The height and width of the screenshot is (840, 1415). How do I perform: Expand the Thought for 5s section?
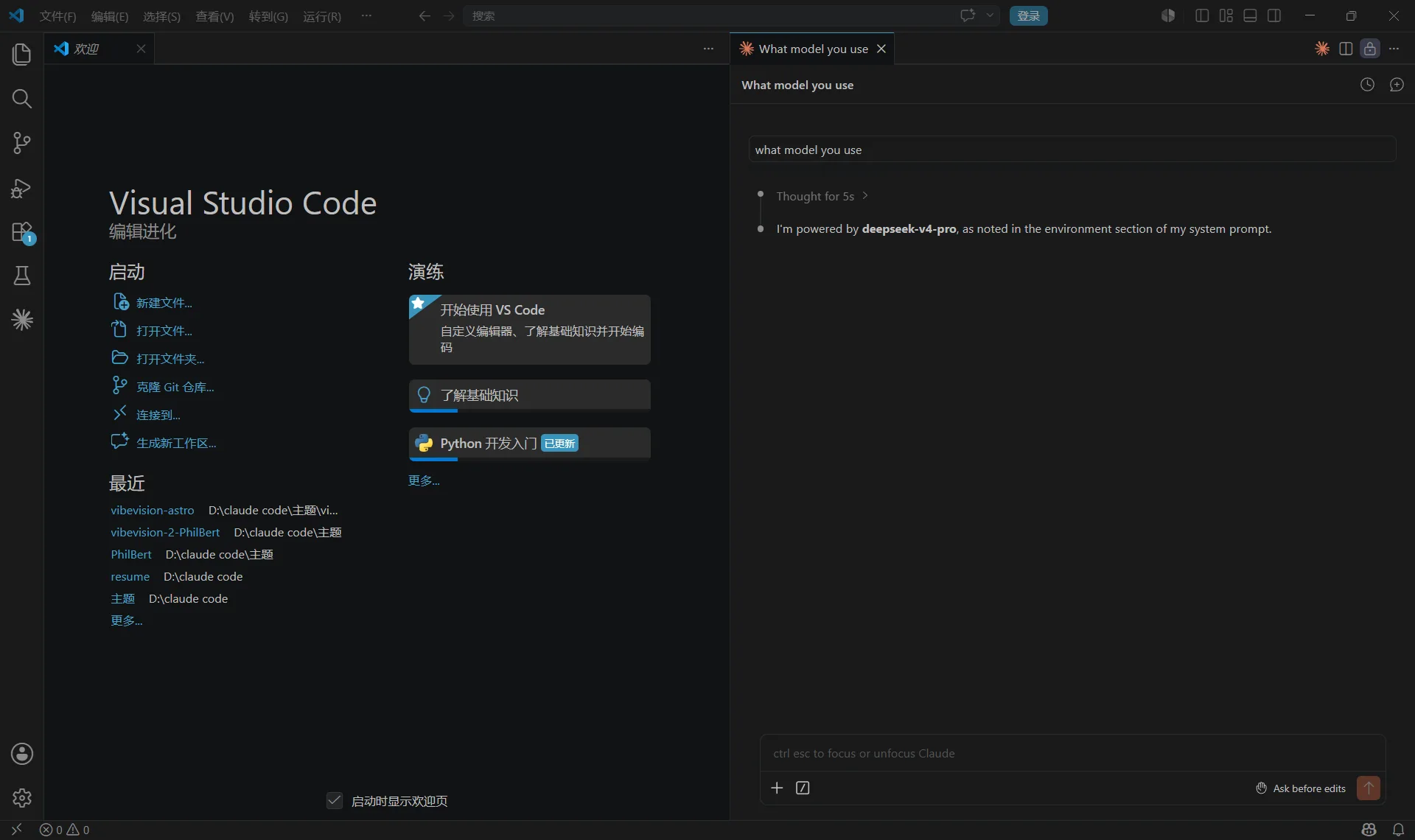pyautogui.click(x=822, y=196)
